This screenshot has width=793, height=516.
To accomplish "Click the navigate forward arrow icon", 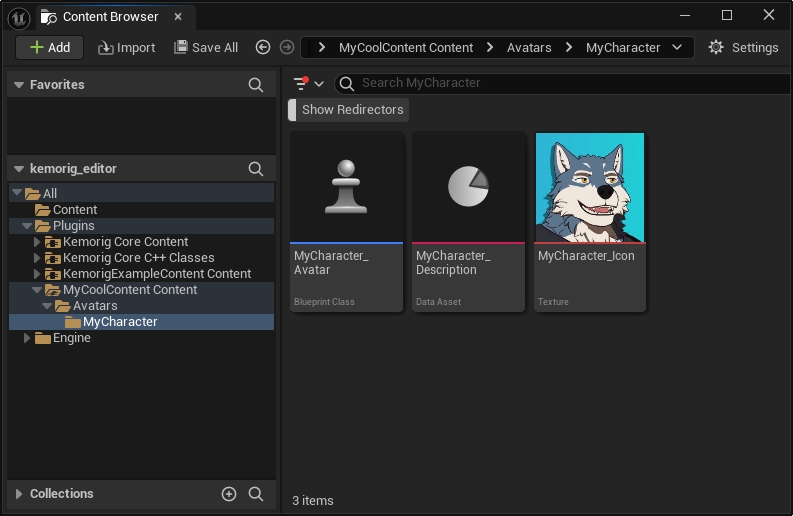I will pos(287,47).
